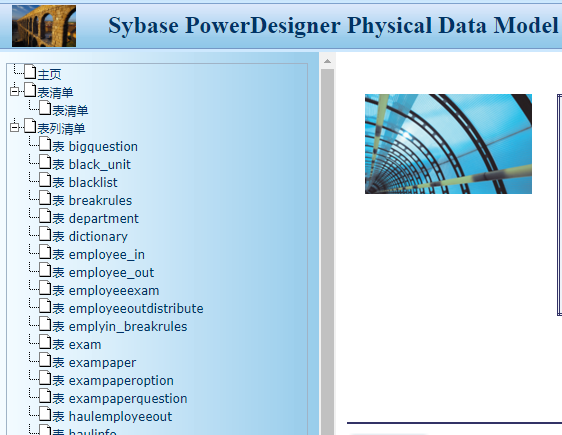562x435 pixels.
Task: Click the page icon beside emplyin_breakrules
Action: pos(45,324)
